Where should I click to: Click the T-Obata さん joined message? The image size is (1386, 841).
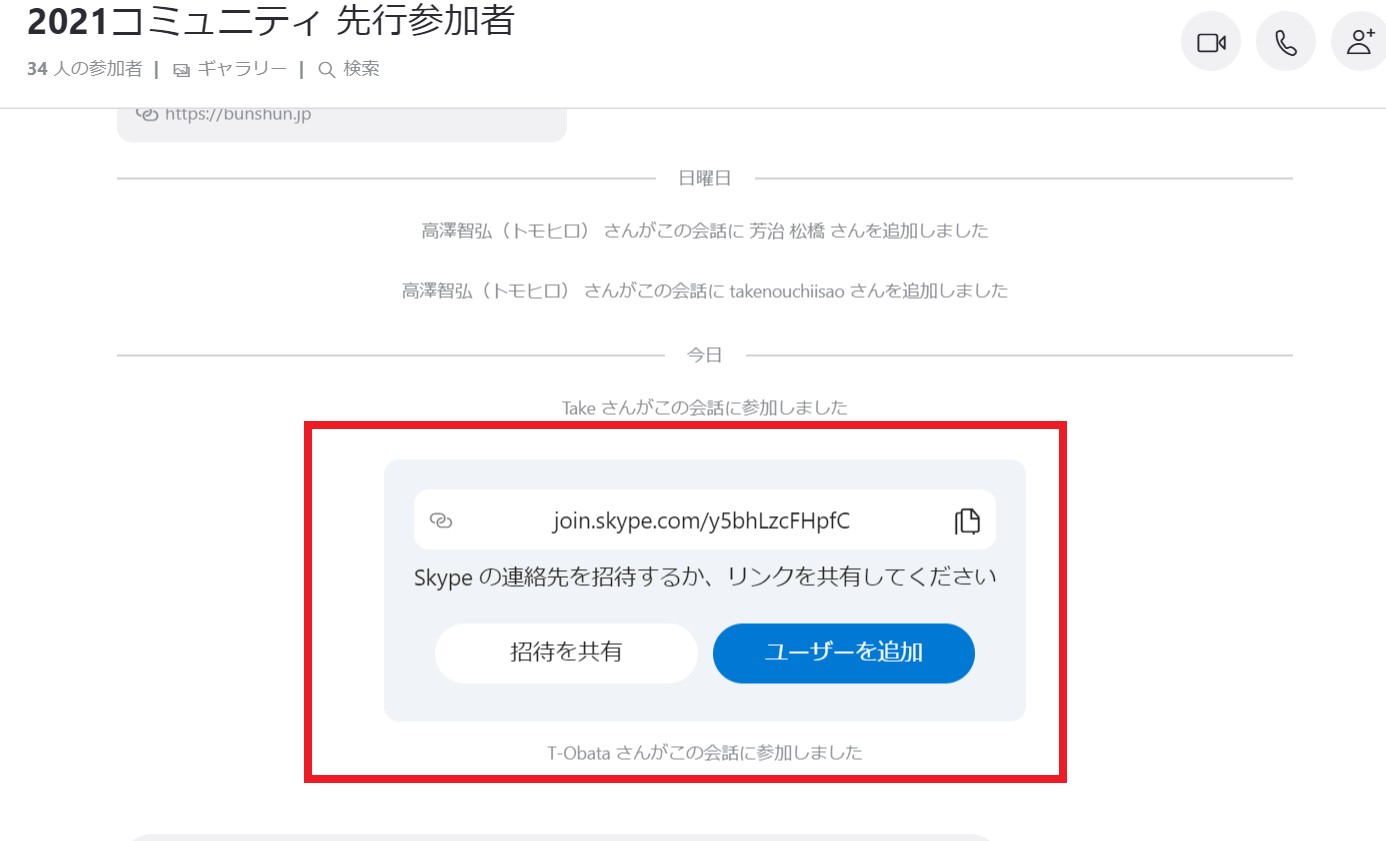(705, 752)
